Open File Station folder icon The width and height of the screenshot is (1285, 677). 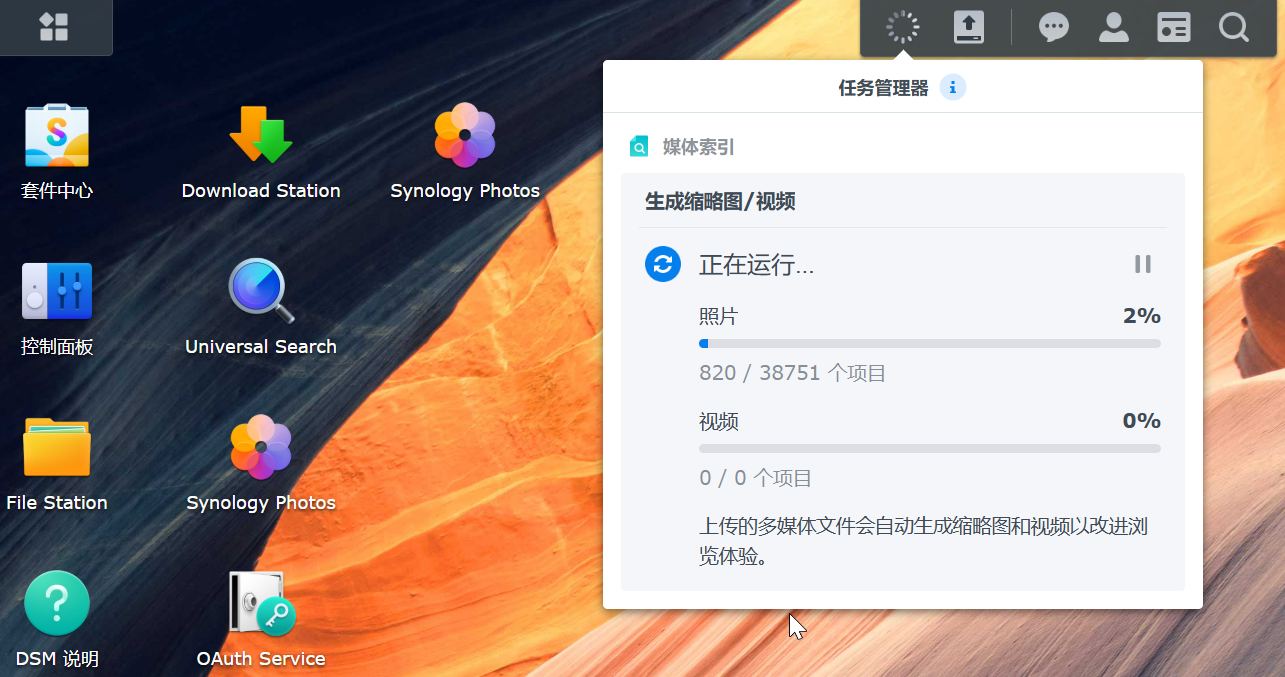(x=57, y=447)
